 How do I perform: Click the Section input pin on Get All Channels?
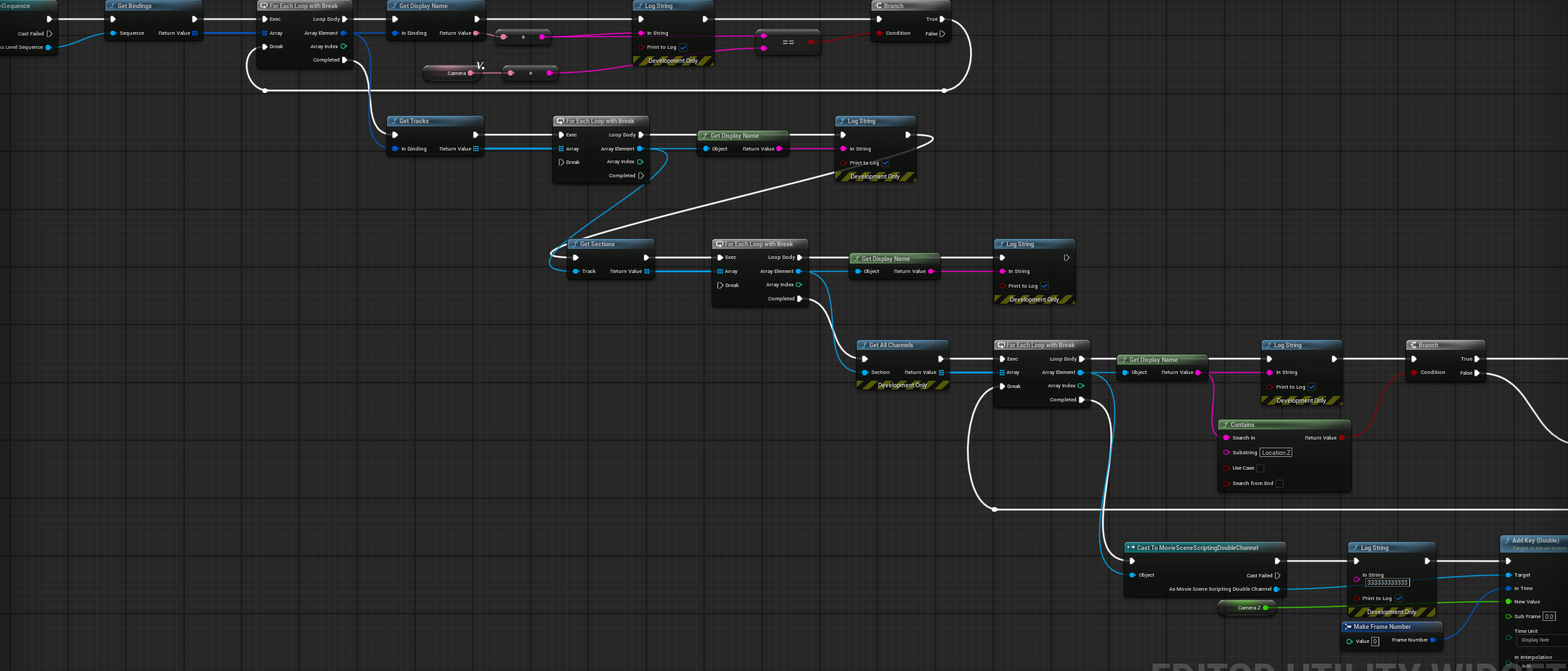tap(865, 373)
